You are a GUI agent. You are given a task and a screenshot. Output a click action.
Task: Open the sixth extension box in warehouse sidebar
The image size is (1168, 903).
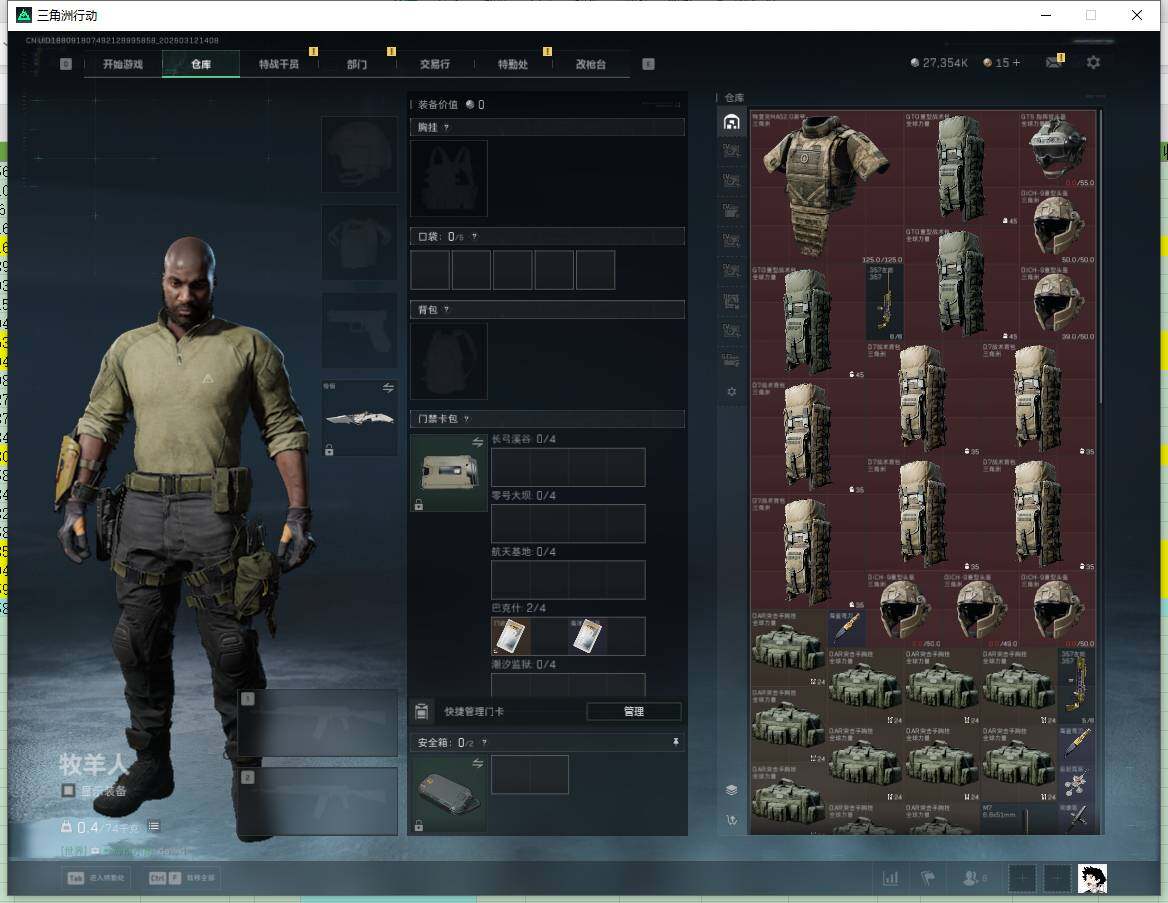tap(731, 301)
